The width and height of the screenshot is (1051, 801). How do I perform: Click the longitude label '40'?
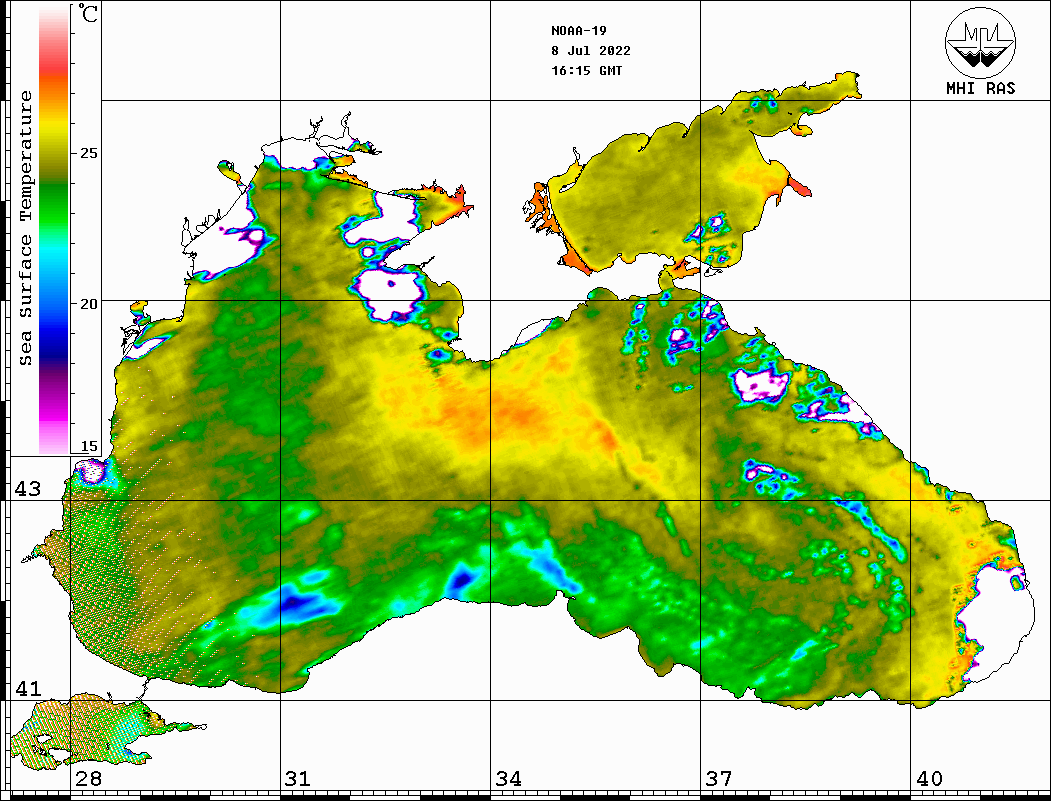(x=928, y=779)
